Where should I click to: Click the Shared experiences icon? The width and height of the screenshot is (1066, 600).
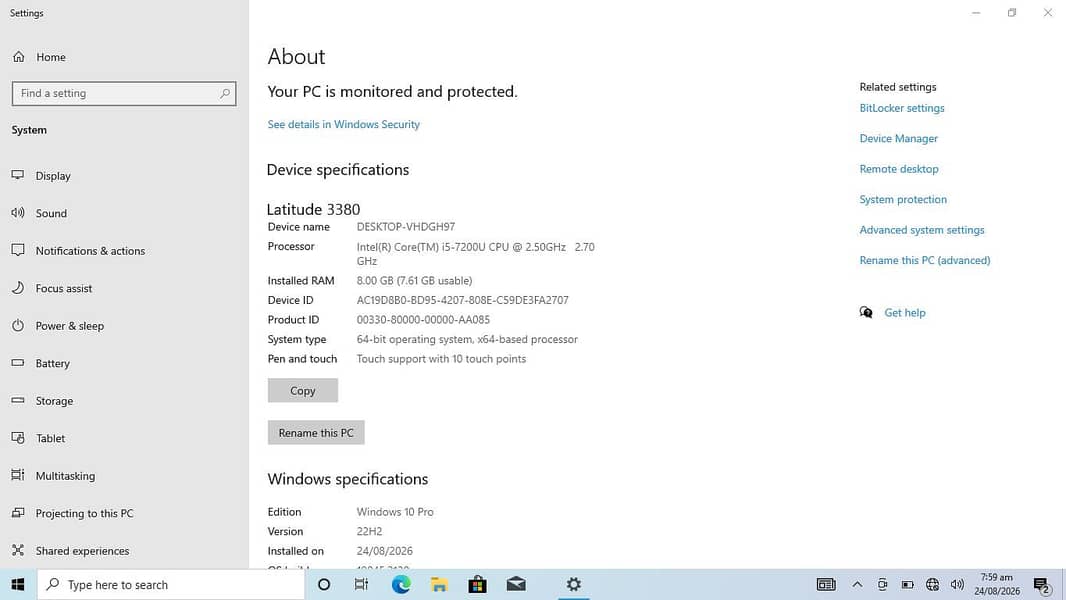18,550
